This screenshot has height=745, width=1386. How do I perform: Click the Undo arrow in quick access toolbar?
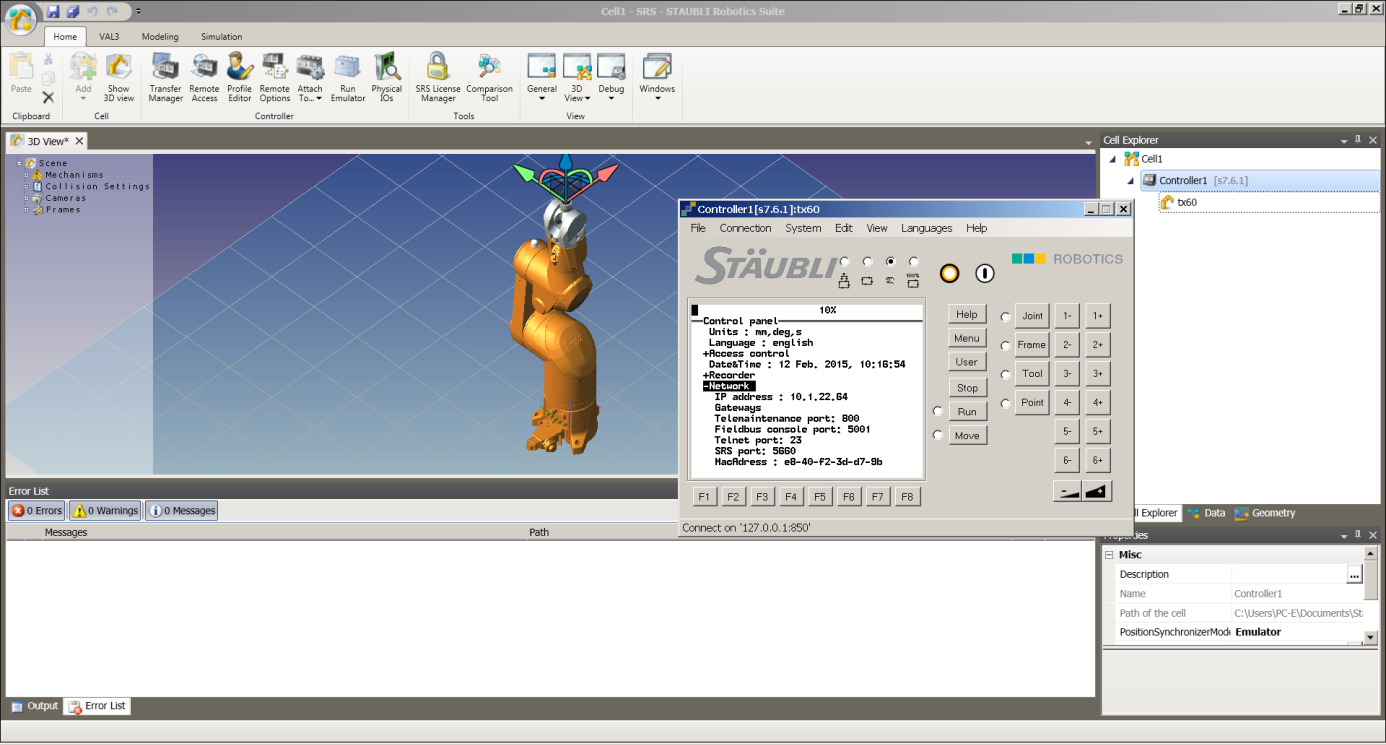point(93,11)
